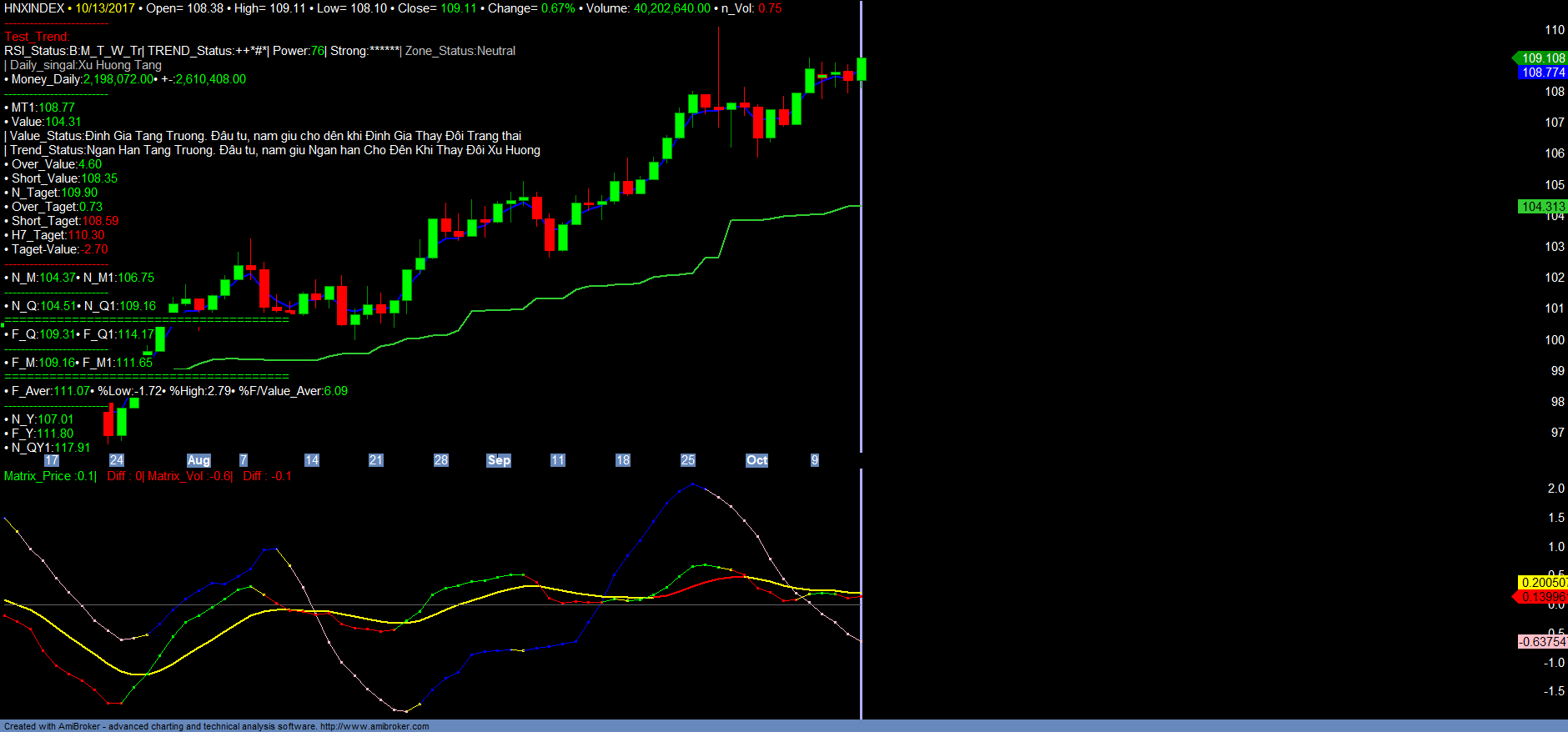Screen dimensions: 1568x732
Task: Select the green 104.313 value tag
Action: click(1542, 207)
